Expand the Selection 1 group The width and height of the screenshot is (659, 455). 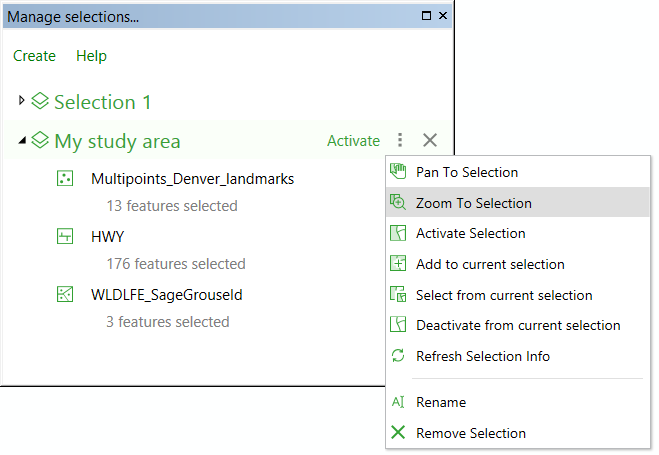click(x=21, y=100)
